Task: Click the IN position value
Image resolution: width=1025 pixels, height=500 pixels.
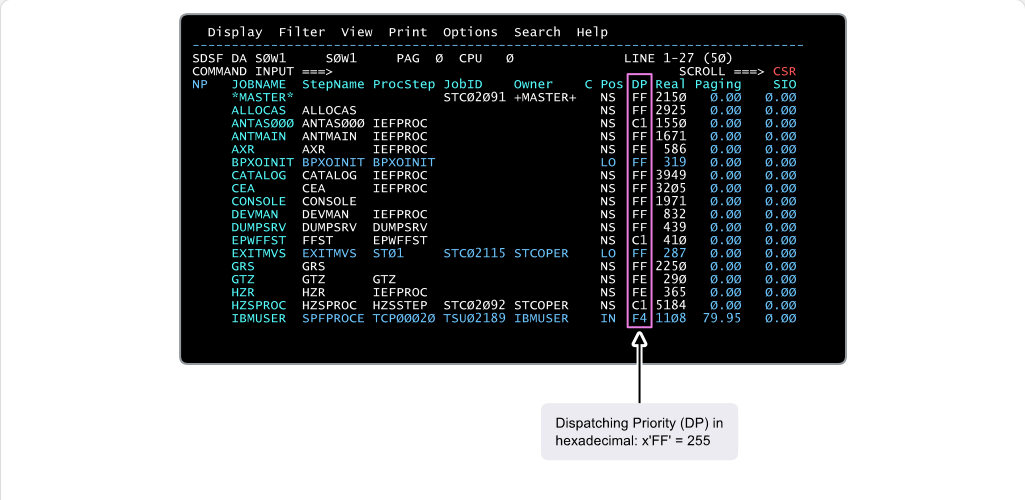Action: coord(607,318)
